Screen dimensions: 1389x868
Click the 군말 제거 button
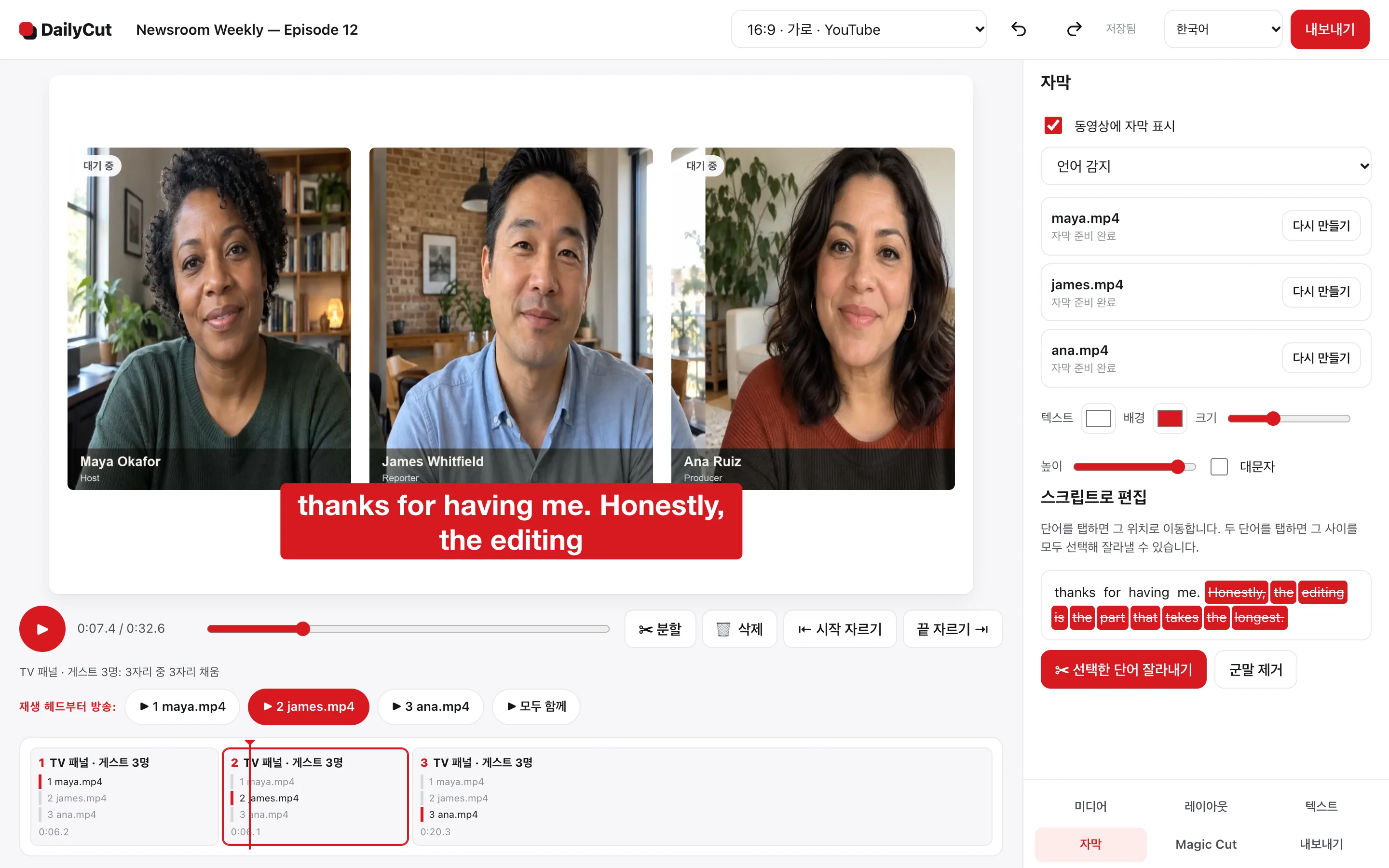tap(1255, 669)
